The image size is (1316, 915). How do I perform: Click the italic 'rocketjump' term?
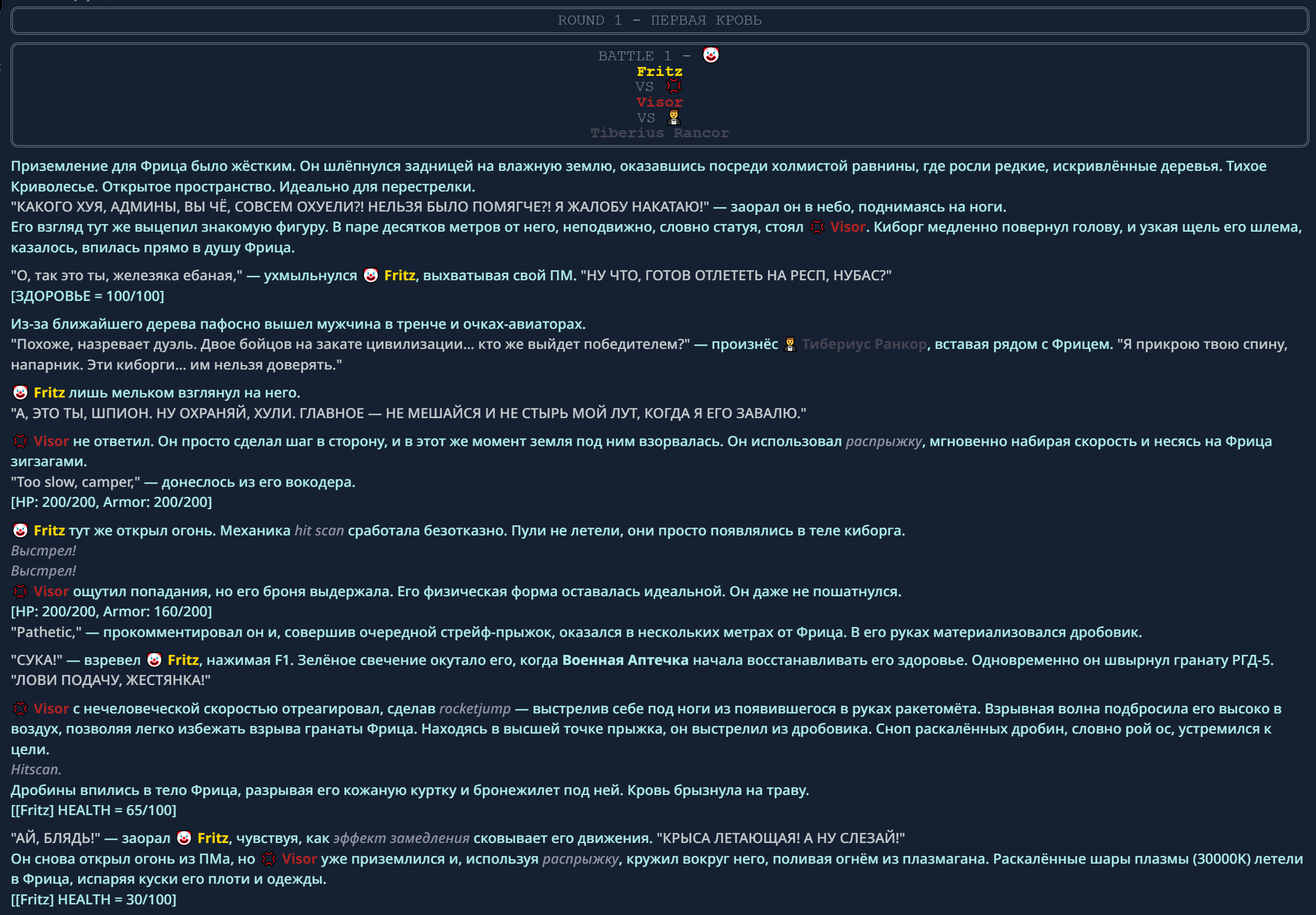(474, 709)
